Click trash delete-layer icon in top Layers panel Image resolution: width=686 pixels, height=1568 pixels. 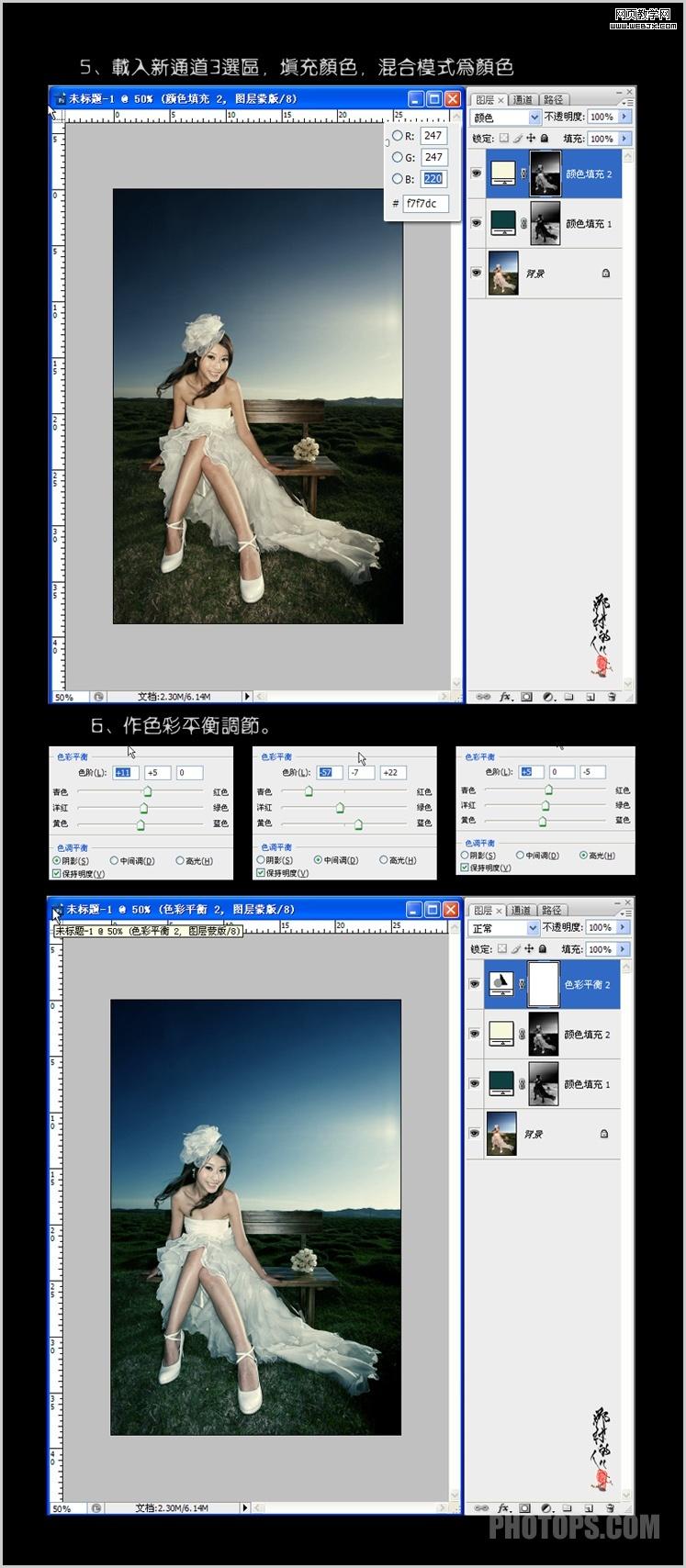(x=611, y=697)
